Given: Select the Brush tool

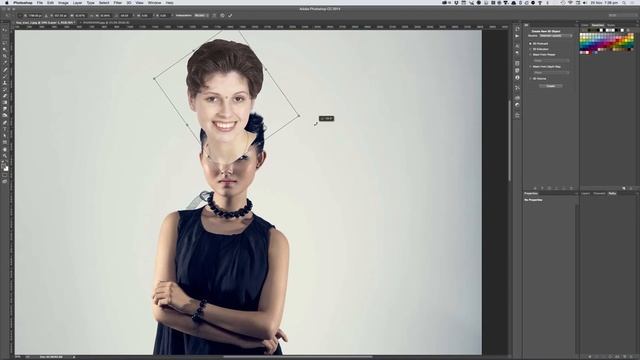Looking at the screenshot, I should click(5, 76).
